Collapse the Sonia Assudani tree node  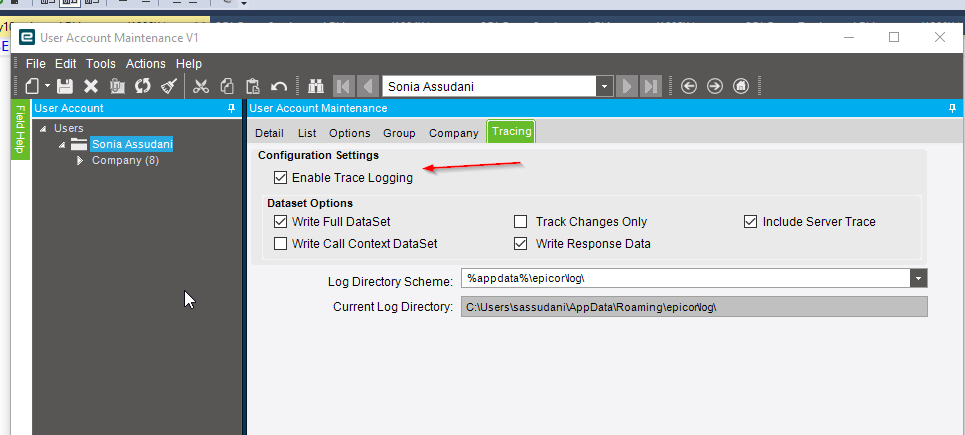[62, 145]
